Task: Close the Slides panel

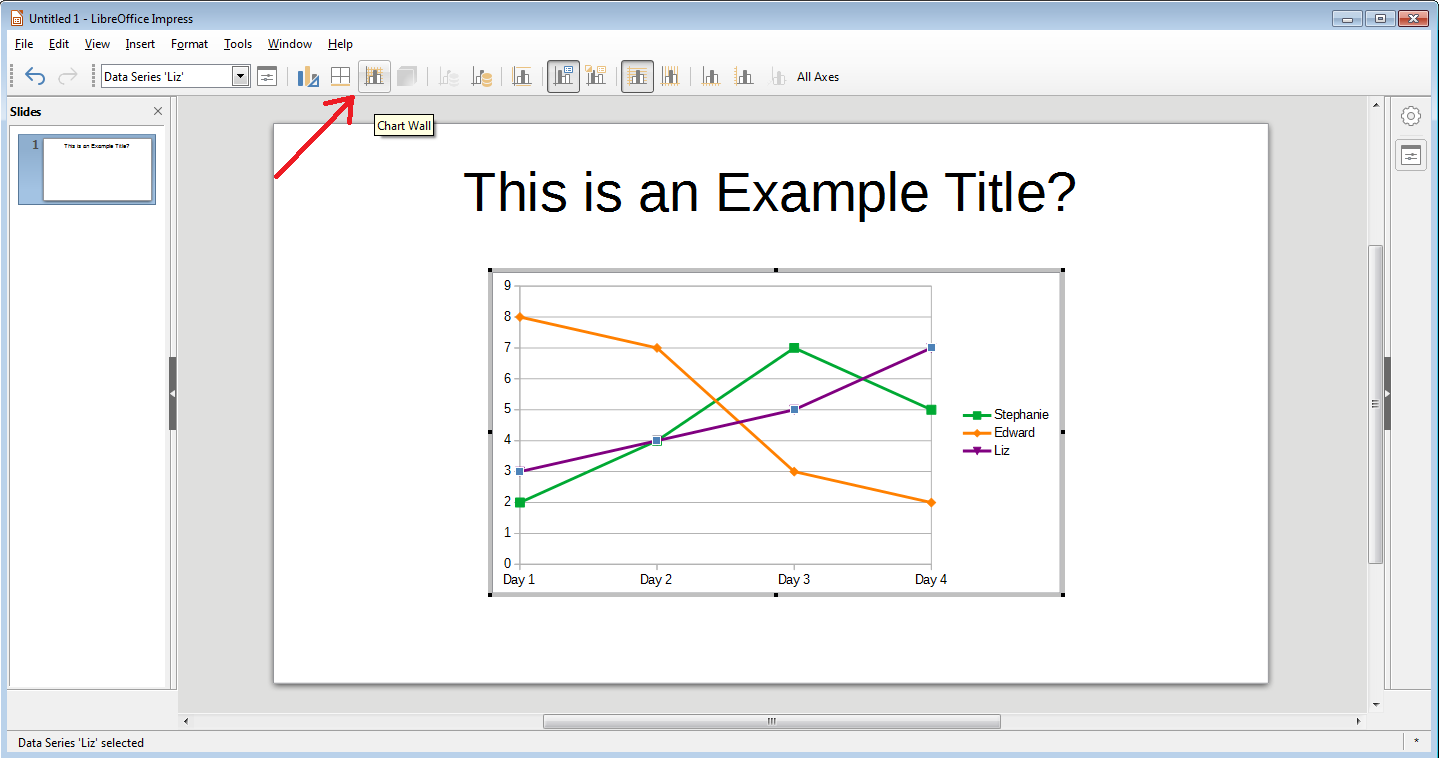Action: (x=157, y=111)
